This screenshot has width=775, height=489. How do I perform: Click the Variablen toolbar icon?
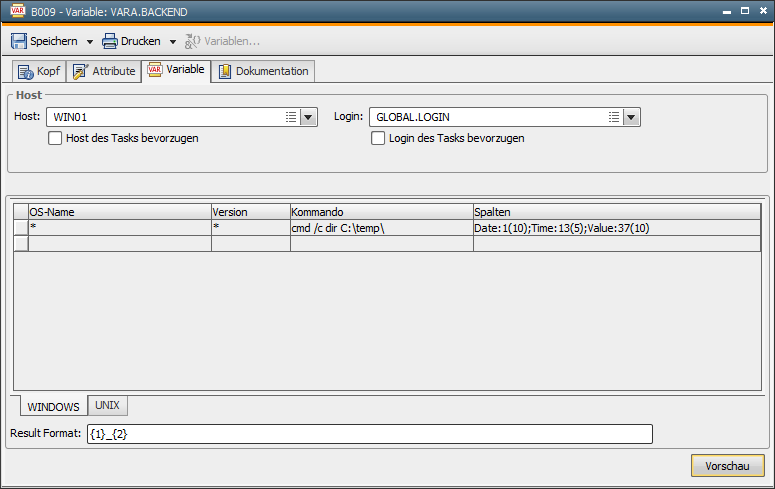click(x=193, y=42)
